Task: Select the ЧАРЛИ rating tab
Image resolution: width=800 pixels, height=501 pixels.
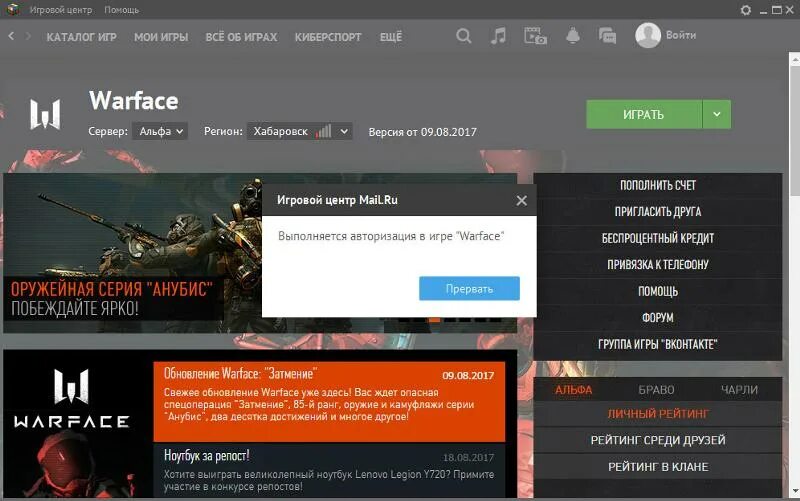Action: [739, 390]
